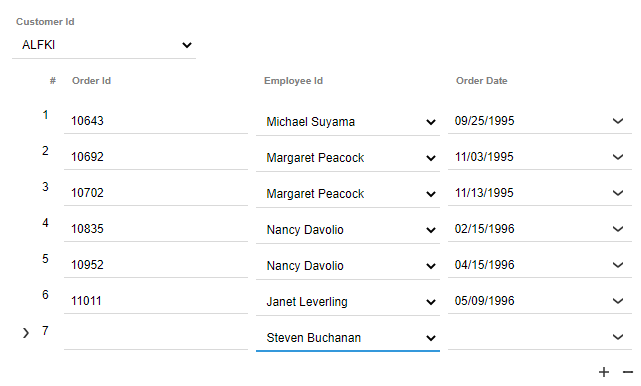Click the minus icon to remove a row
Screen dimensions: 641x386
[628, 372]
